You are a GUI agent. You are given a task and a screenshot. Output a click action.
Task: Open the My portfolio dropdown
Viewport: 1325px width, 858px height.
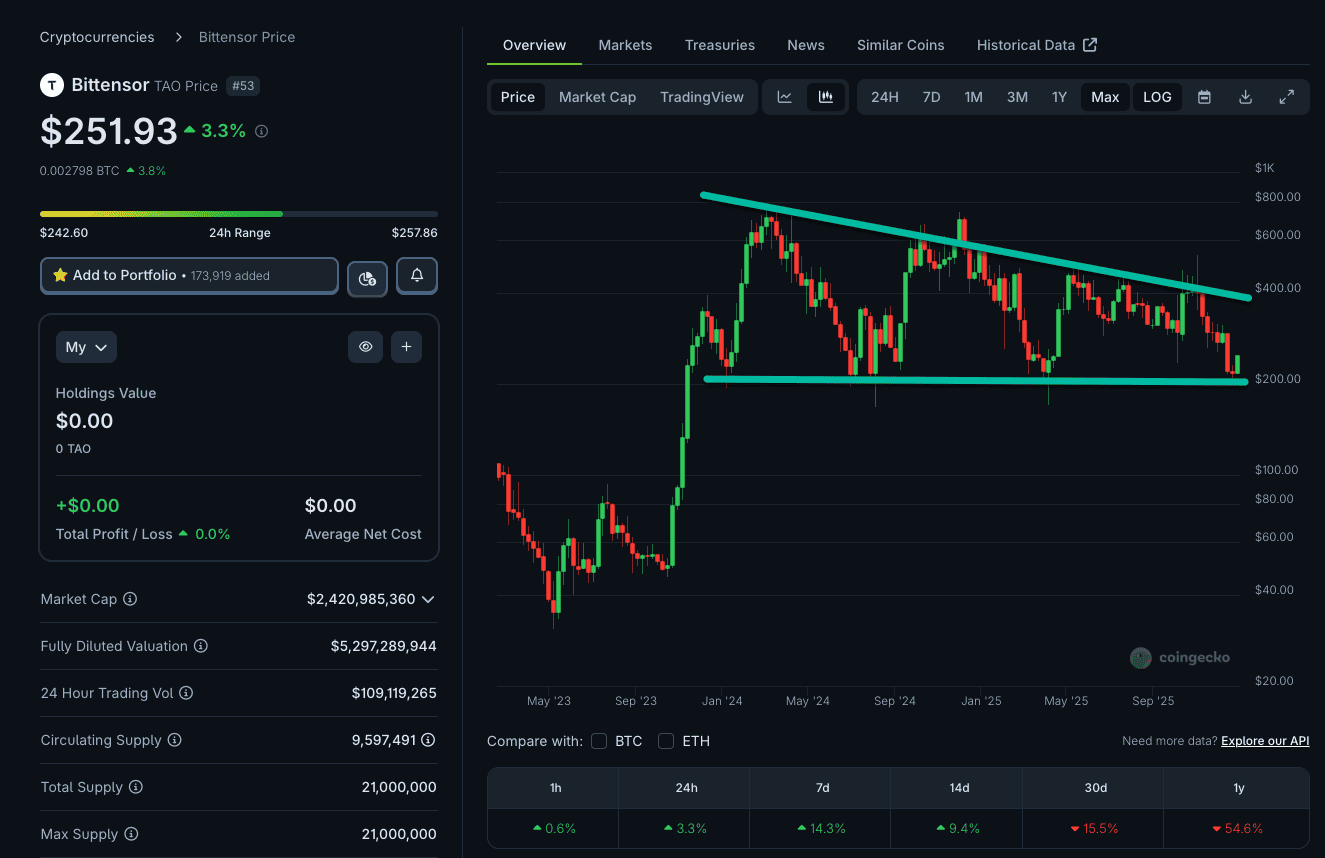coord(86,347)
